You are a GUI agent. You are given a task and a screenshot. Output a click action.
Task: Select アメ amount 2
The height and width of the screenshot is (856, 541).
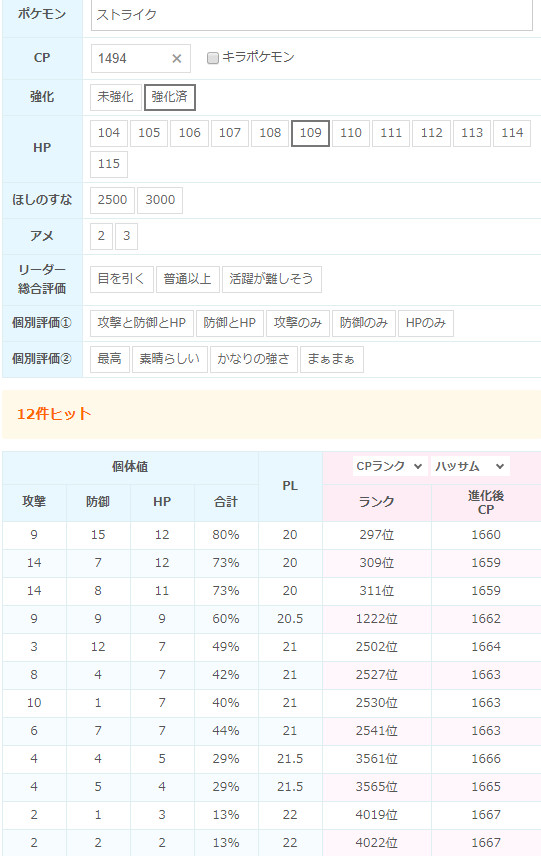tap(102, 236)
